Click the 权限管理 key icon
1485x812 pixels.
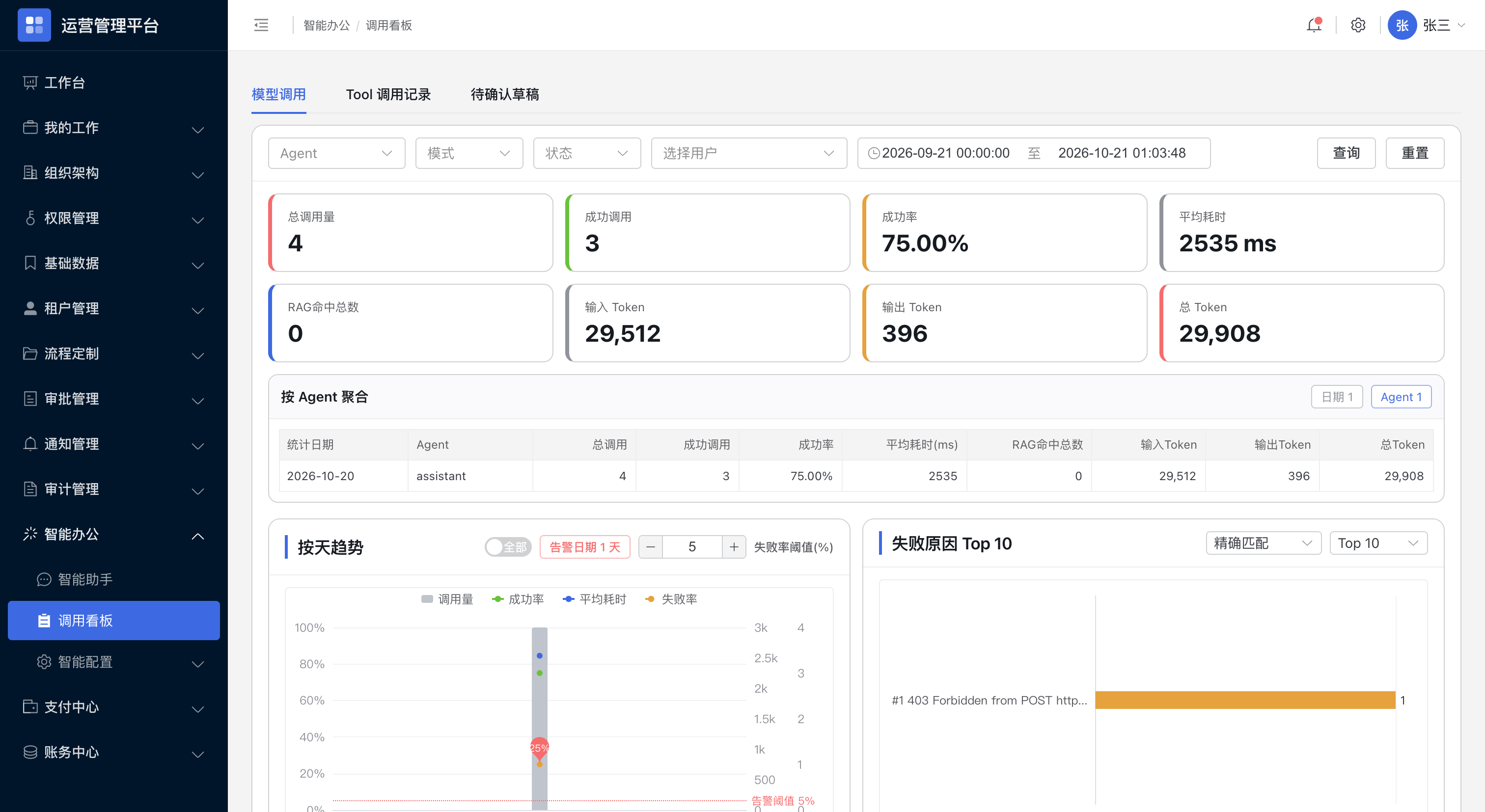(x=30, y=218)
